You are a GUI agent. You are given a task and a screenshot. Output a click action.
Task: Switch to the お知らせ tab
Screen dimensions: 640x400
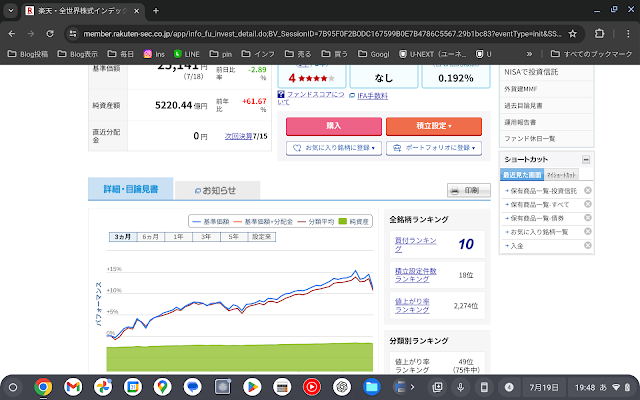[218, 191]
